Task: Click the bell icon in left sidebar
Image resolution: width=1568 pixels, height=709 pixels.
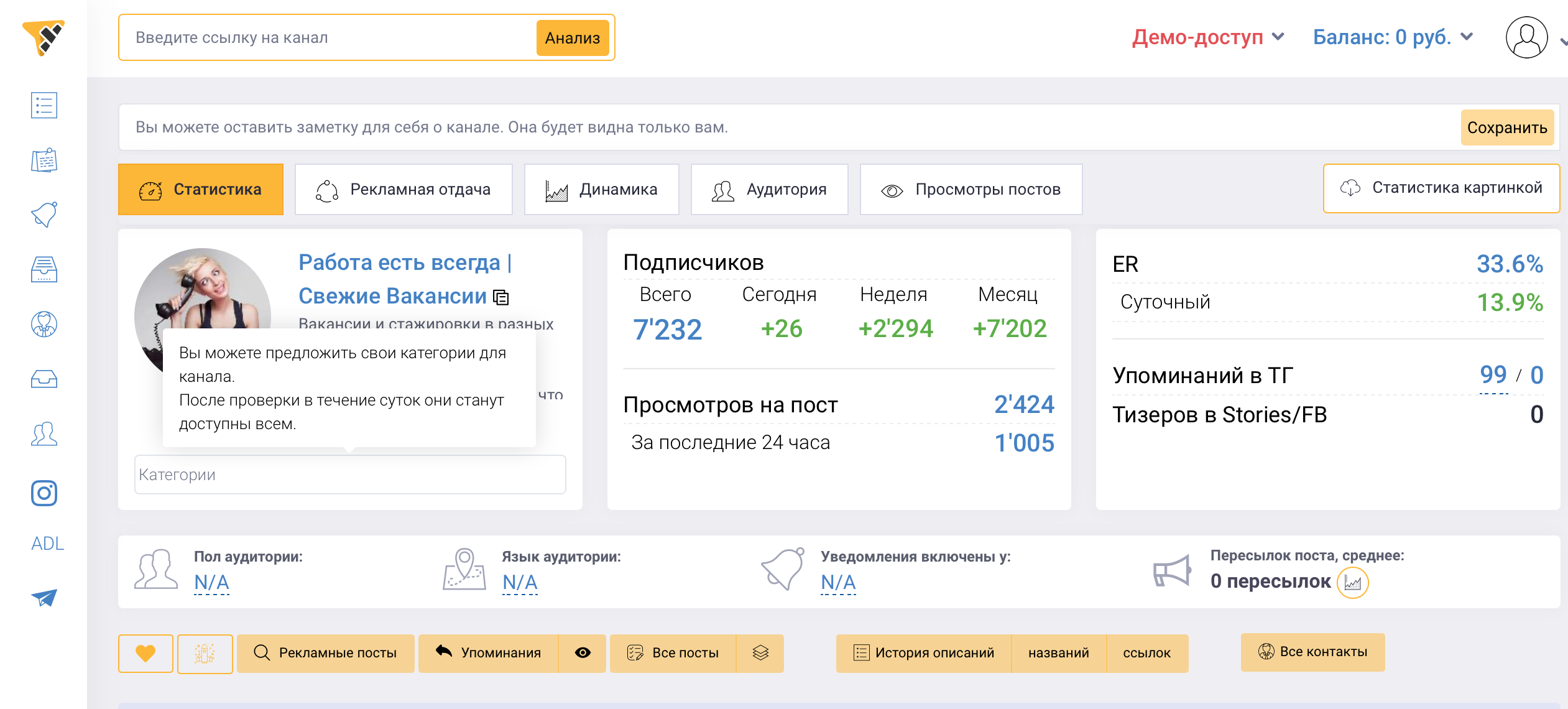Action: pyautogui.click(x=44, y=215)
